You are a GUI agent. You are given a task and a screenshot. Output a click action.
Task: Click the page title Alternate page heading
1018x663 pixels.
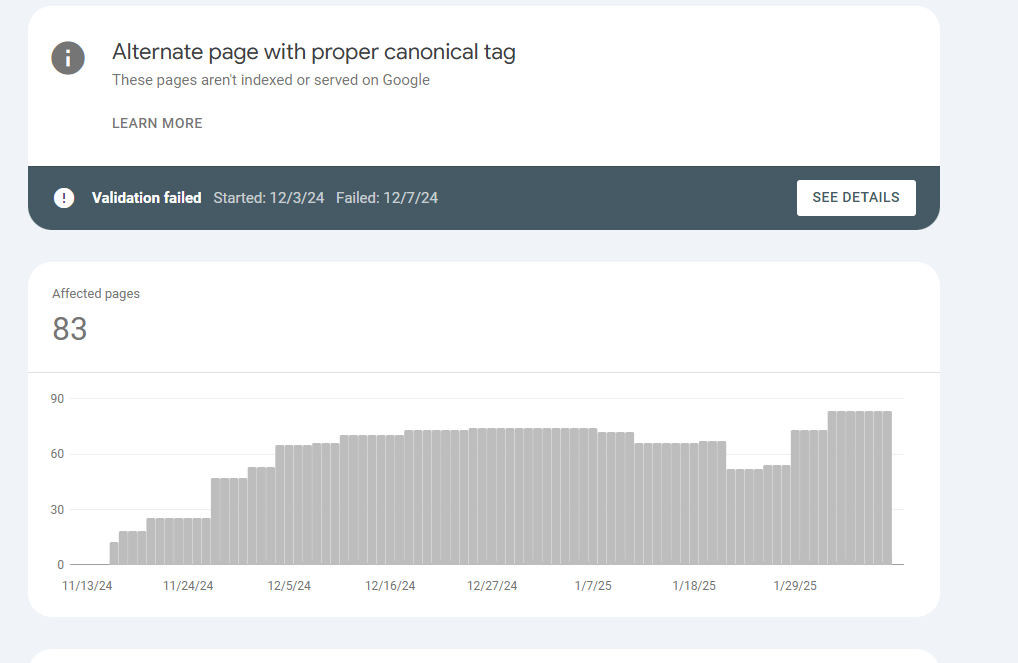(314, 52)
